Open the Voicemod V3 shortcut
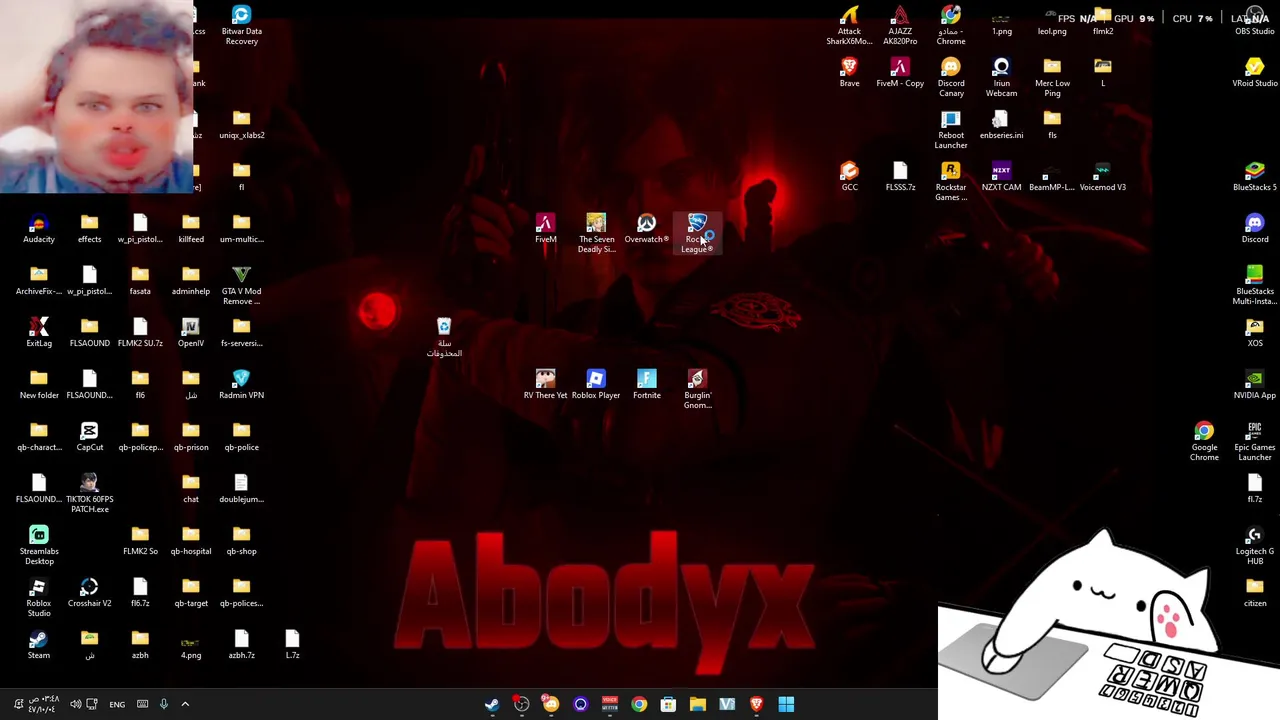Viewport: 1280px width, 720px height. click(x=1102, y=176)
